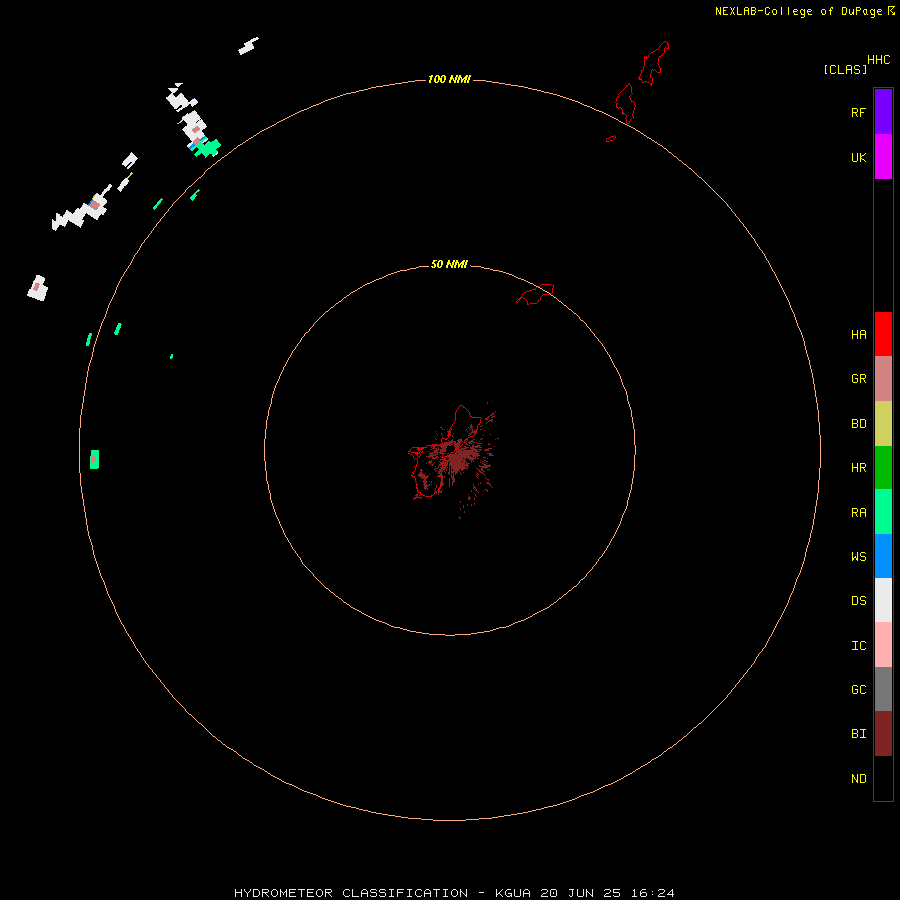Click the small oval island outline near 100 NMI ring
Screen dimensions: 900x900
click(611, 138)
